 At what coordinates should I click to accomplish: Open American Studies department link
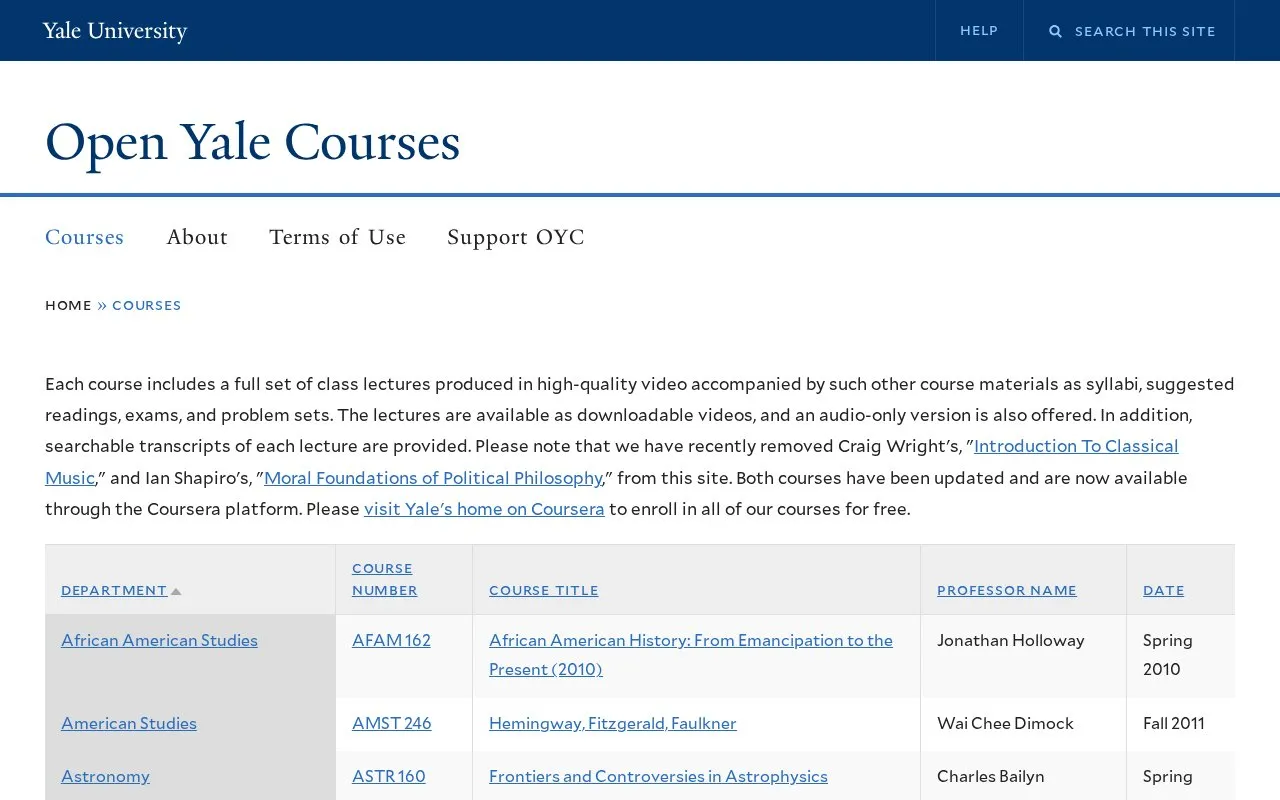click(129, 723)
